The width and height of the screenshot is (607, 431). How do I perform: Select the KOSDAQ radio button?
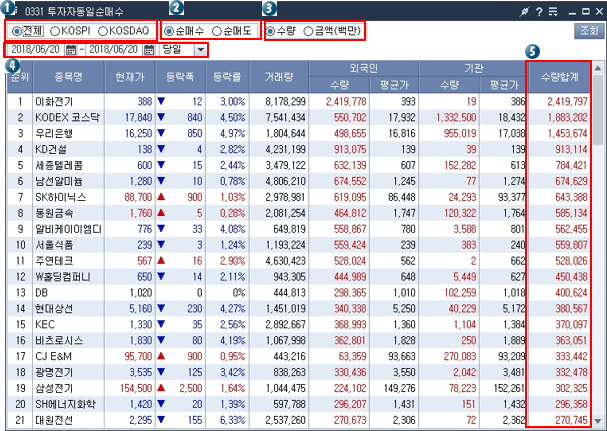[103, 31]
